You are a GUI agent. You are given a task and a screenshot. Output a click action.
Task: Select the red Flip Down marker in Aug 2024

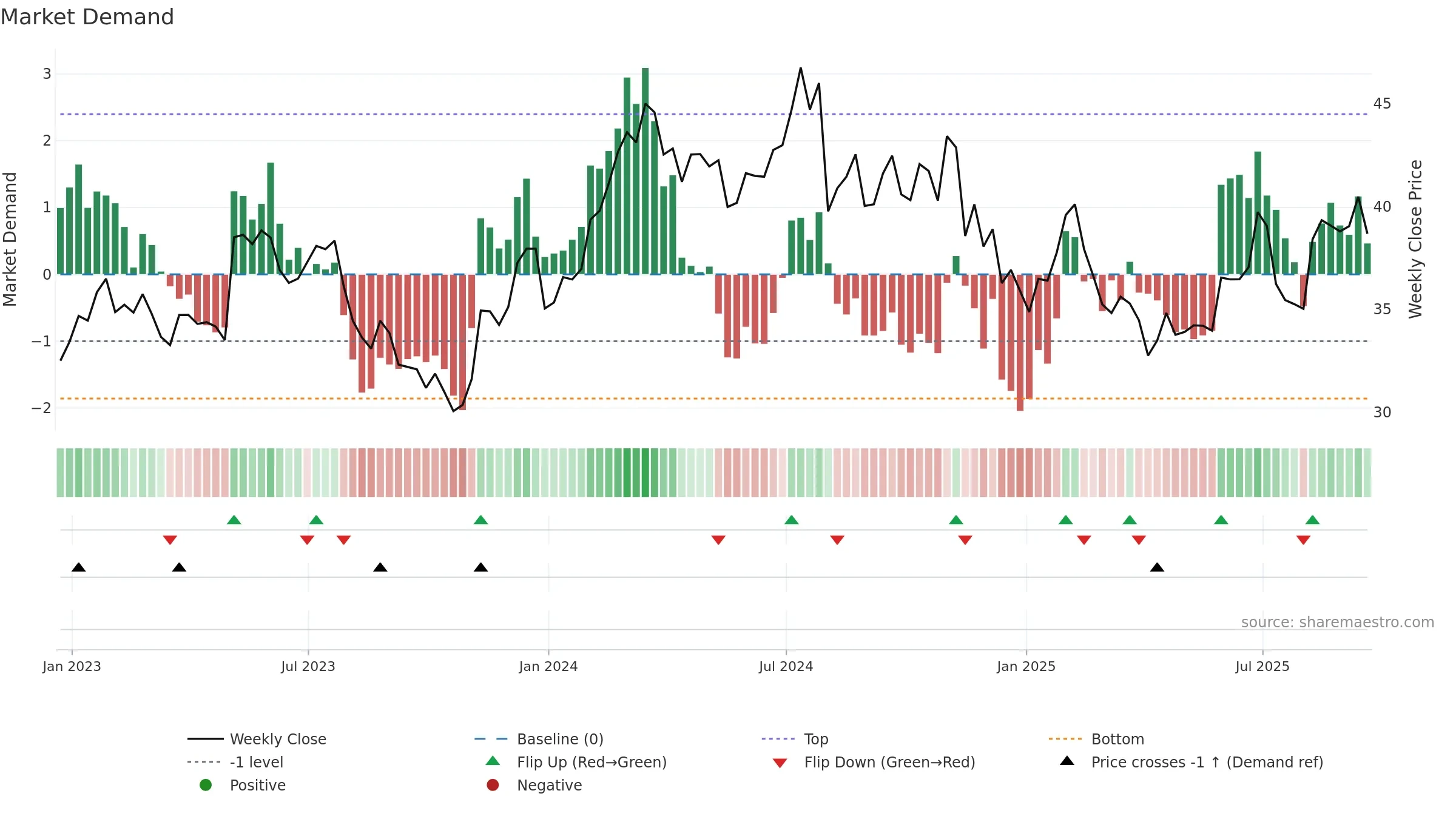837,540
